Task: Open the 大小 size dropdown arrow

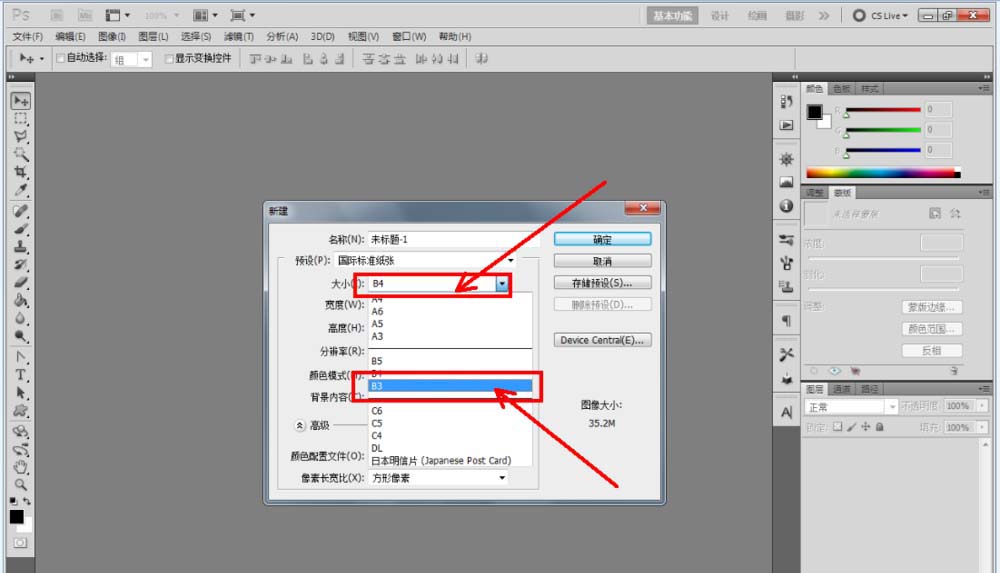Action: point(502,284)
